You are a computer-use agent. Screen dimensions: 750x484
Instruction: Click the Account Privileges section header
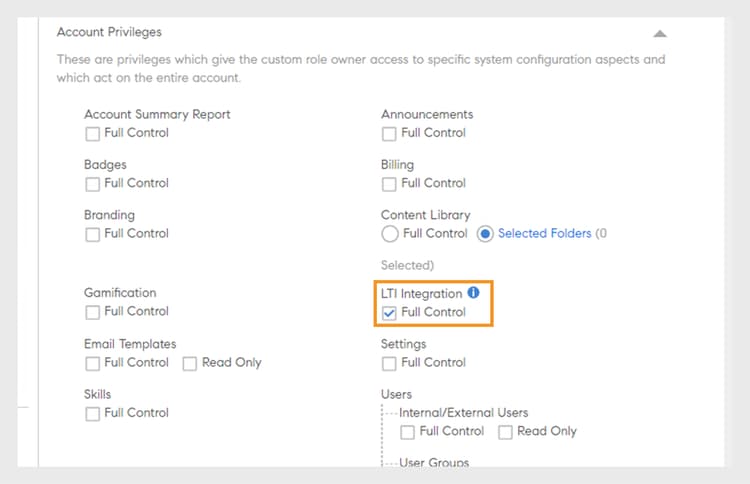coord(109,32)
